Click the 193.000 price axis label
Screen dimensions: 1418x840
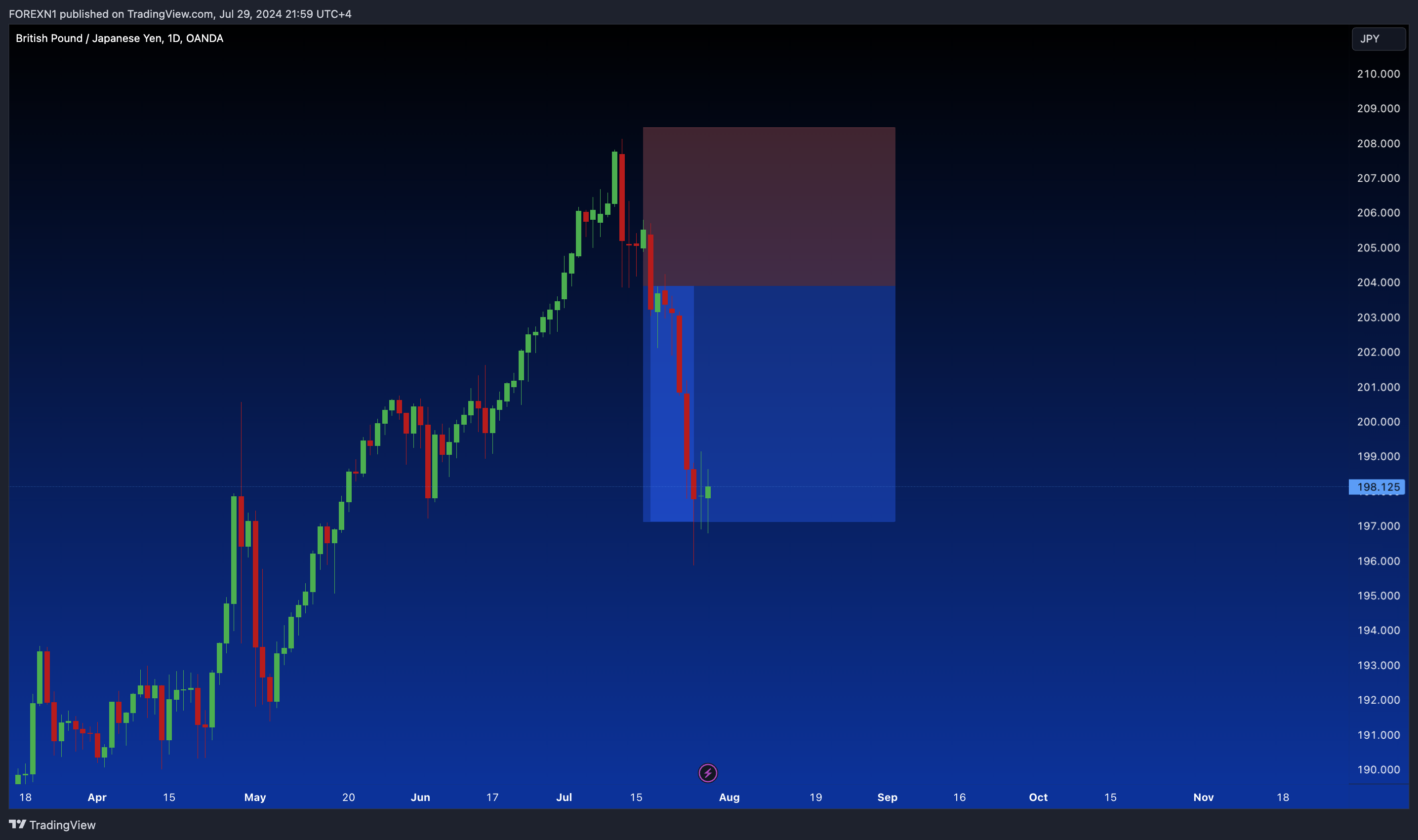click(1378, 665)
